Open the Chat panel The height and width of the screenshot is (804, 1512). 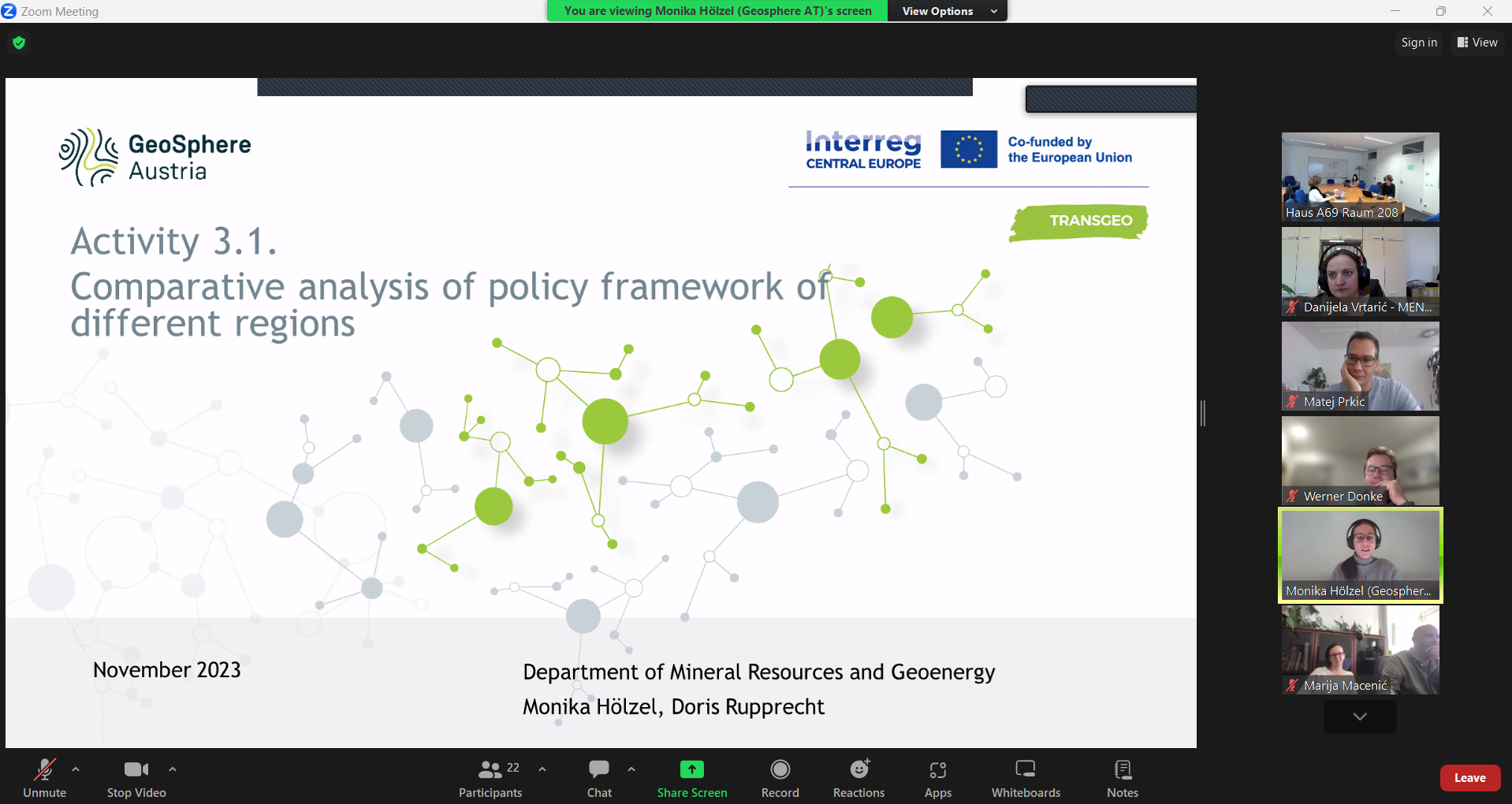click(599, 778)
